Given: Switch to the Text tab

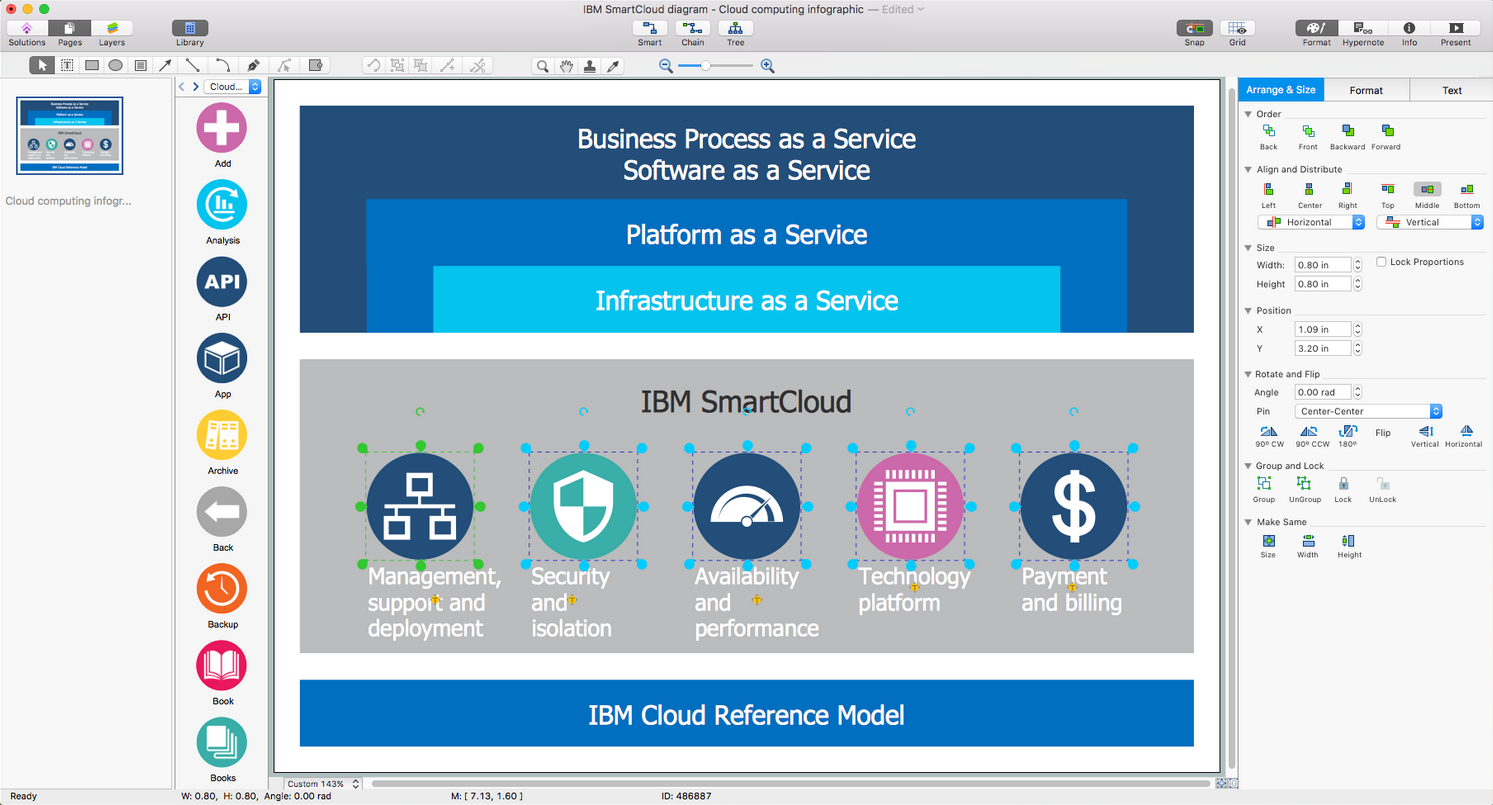Looking at the screenshot, I should [1452, 90].
